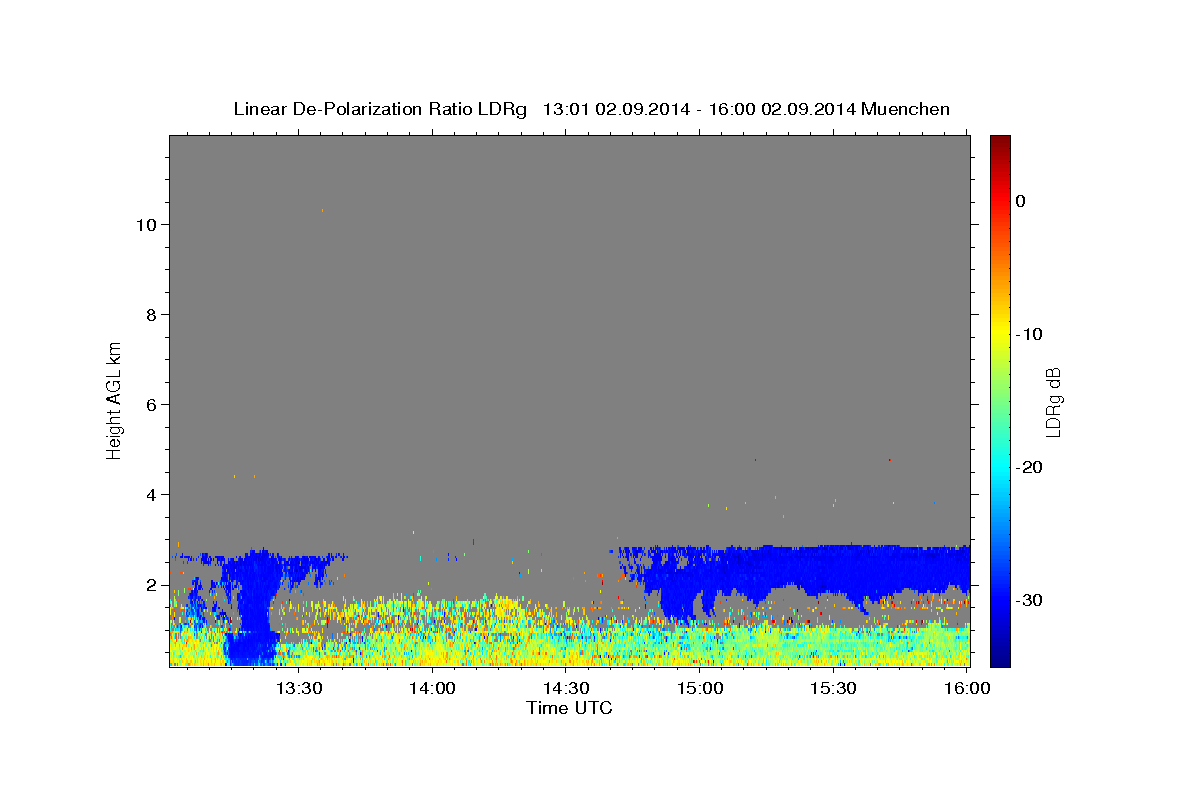Image resolution: width=1200 pixels, height=800 pixels.
Task: Click the 15:30 time tick label
Action: coord(833,688)
